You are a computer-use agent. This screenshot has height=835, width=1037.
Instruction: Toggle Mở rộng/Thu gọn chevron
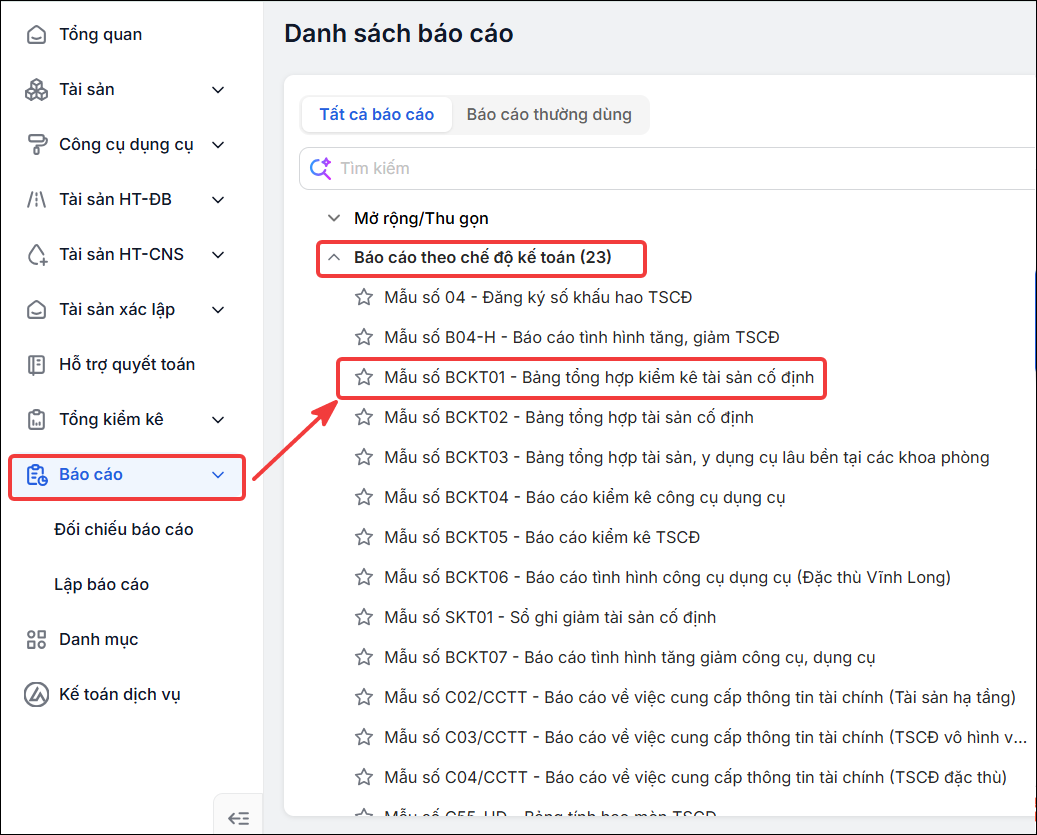(x=334, y=218)
